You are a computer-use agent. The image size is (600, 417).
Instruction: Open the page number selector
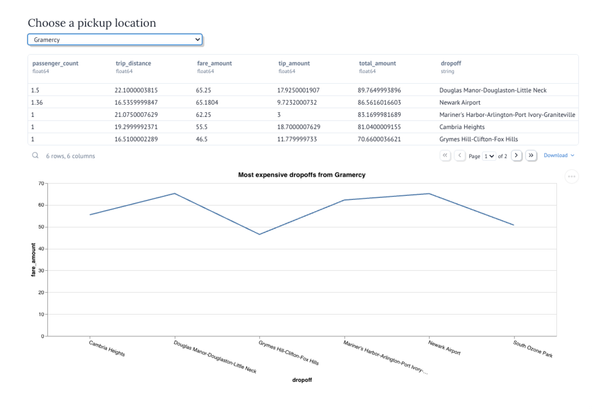click(x=491, y=156)
